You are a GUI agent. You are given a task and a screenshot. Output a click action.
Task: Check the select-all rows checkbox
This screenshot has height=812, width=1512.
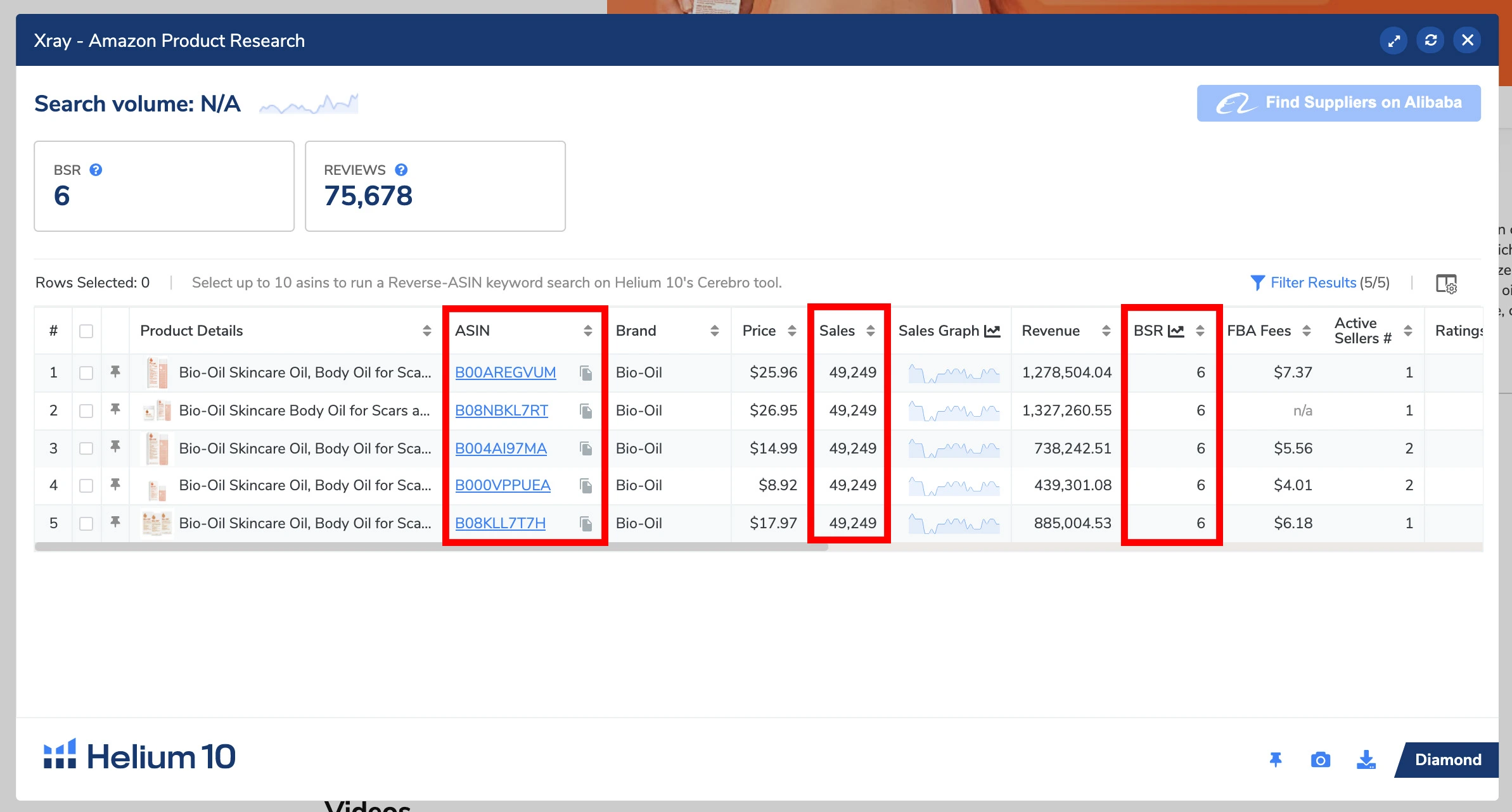86,331
